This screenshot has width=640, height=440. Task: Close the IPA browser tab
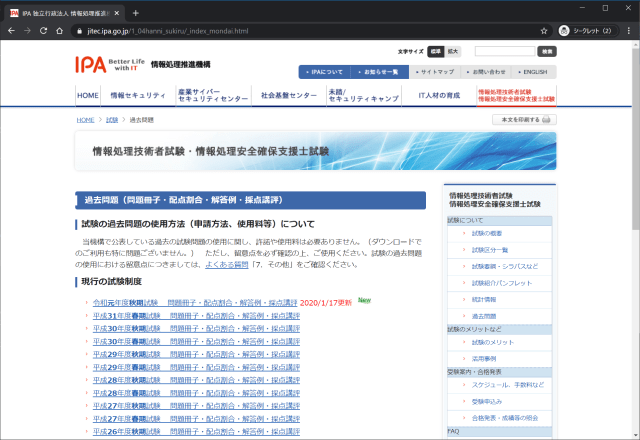117,13
